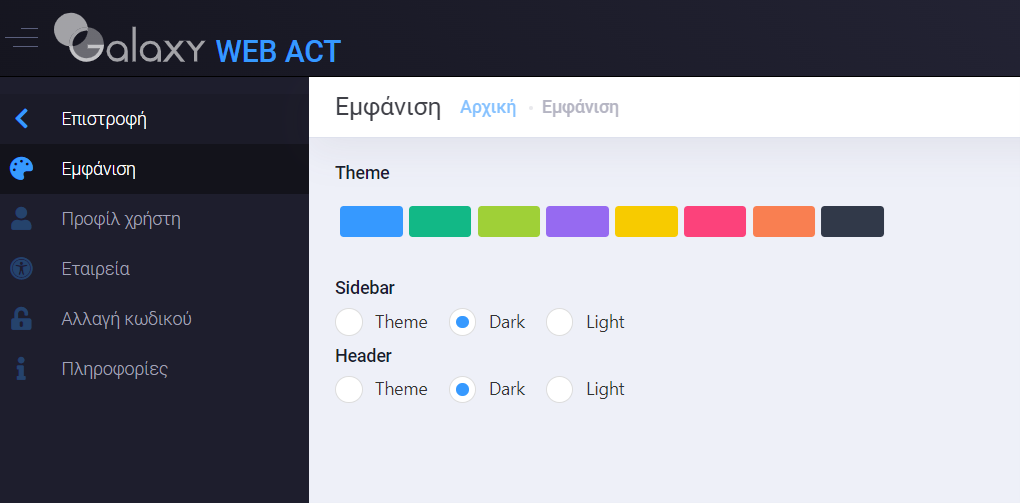Screen dimensions: 1020x503
Task: Pick the pink theme color swatch
Action: click(715, 221)
